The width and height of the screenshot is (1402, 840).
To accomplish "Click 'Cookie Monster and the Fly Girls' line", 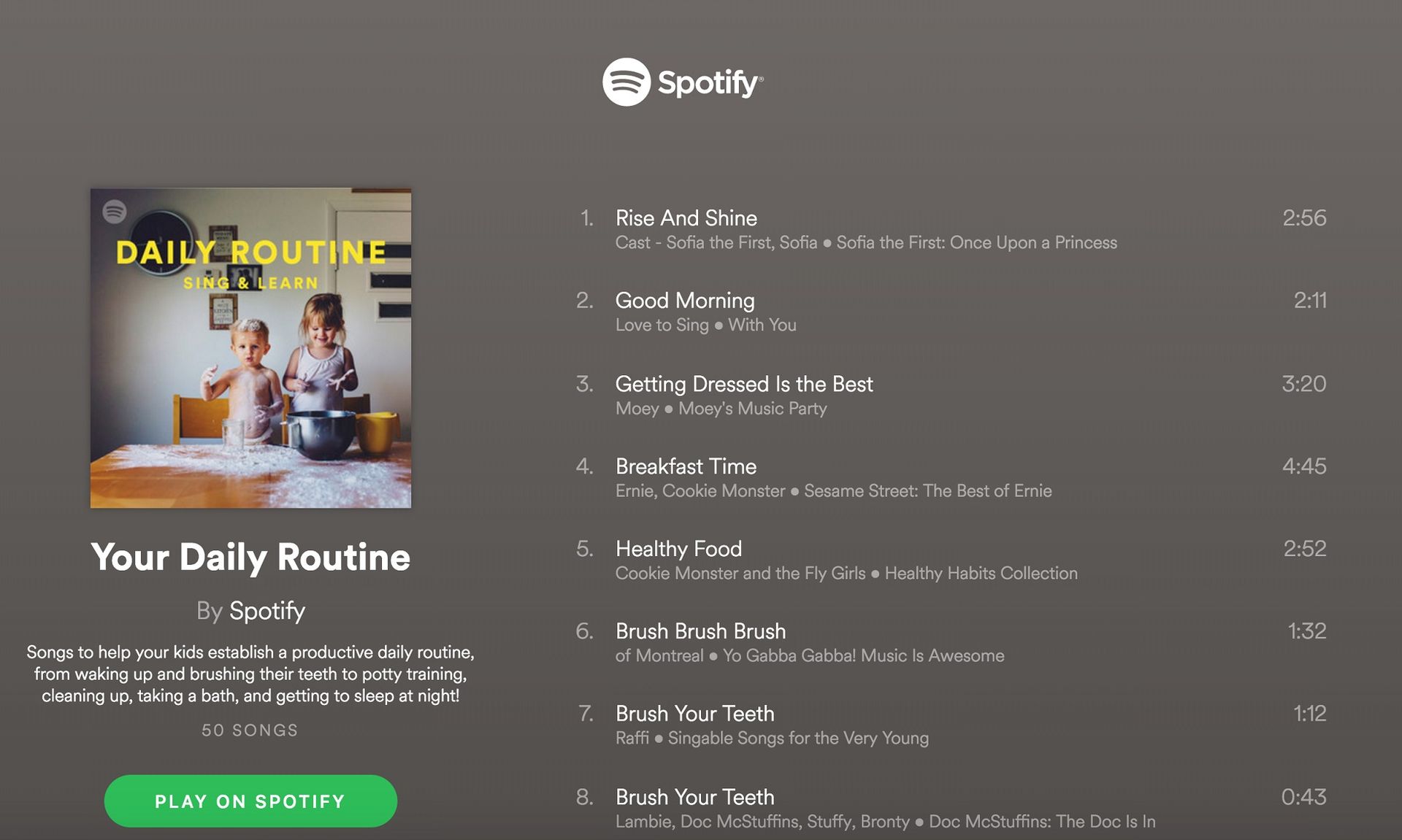I will 740,574.
